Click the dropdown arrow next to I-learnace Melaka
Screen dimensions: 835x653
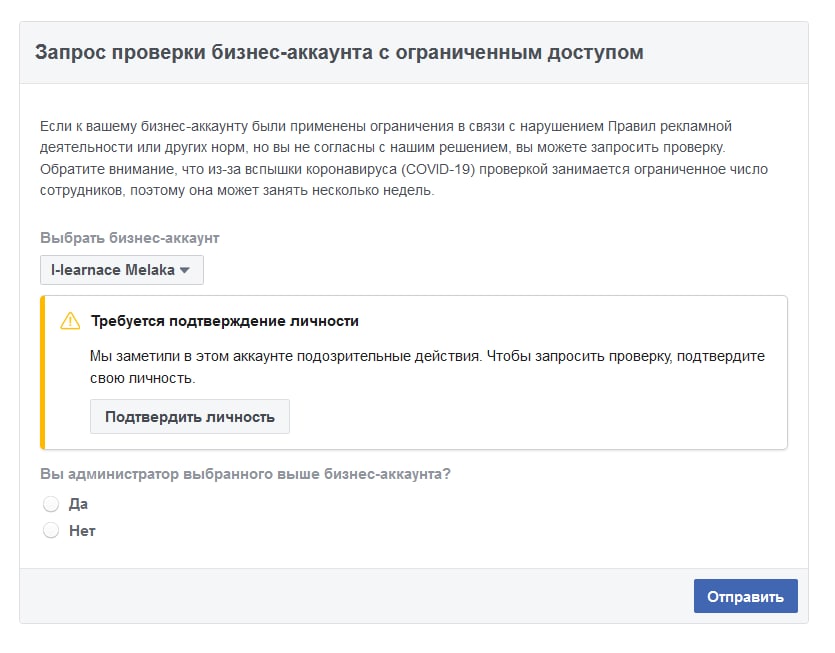tap(184, 270)
